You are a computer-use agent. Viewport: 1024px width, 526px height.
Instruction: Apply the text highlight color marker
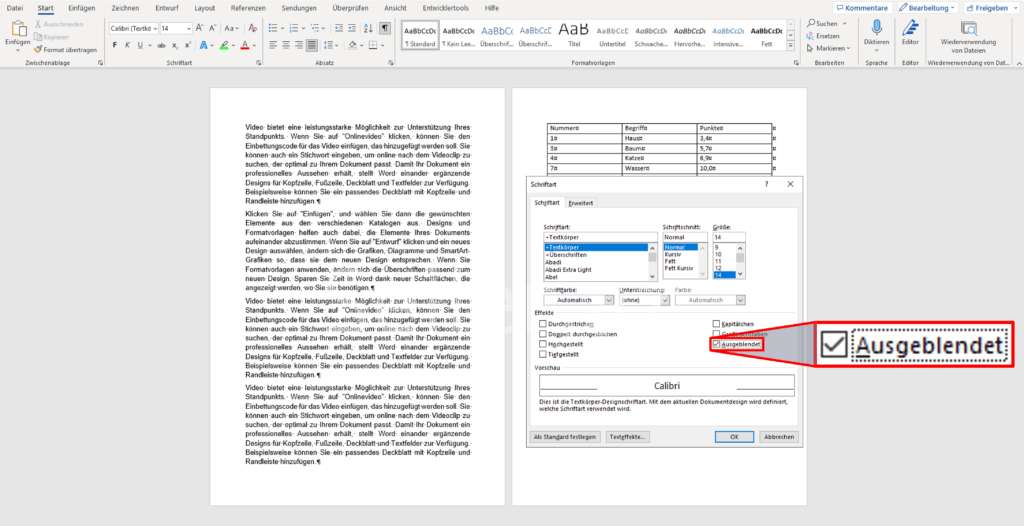pyautogui.click(x=224, y=45)
